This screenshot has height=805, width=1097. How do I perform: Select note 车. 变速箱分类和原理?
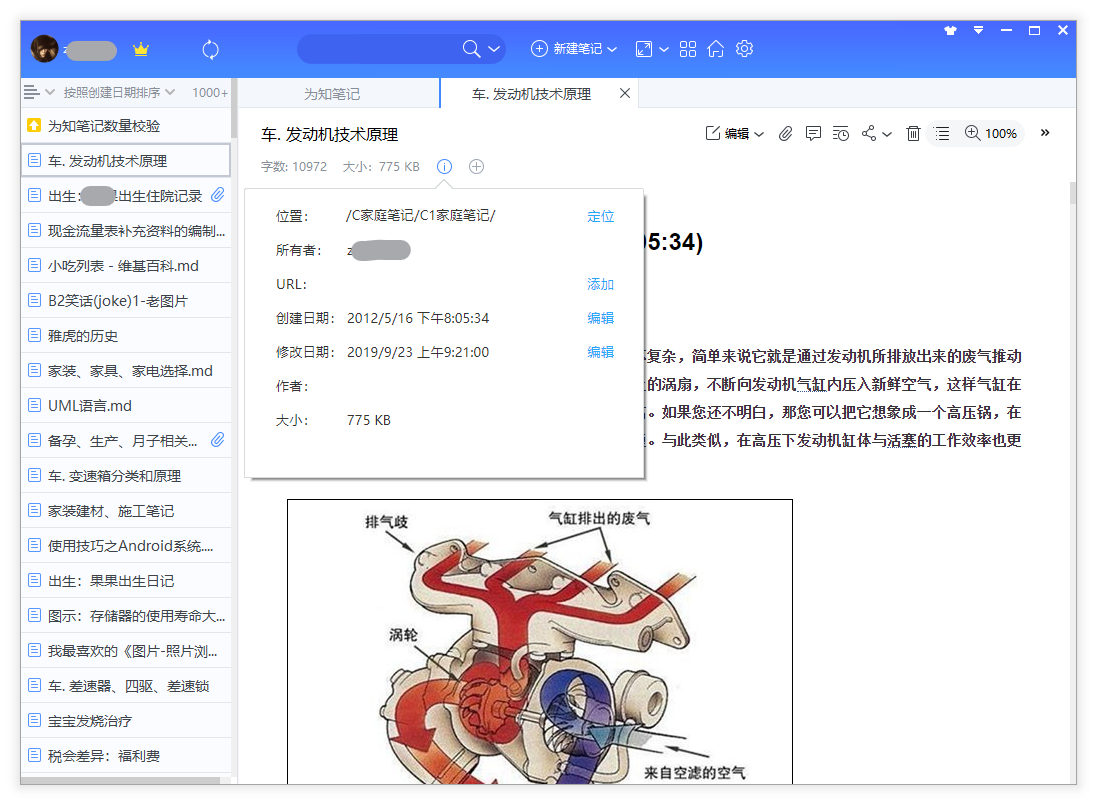[x=126, y=476]
